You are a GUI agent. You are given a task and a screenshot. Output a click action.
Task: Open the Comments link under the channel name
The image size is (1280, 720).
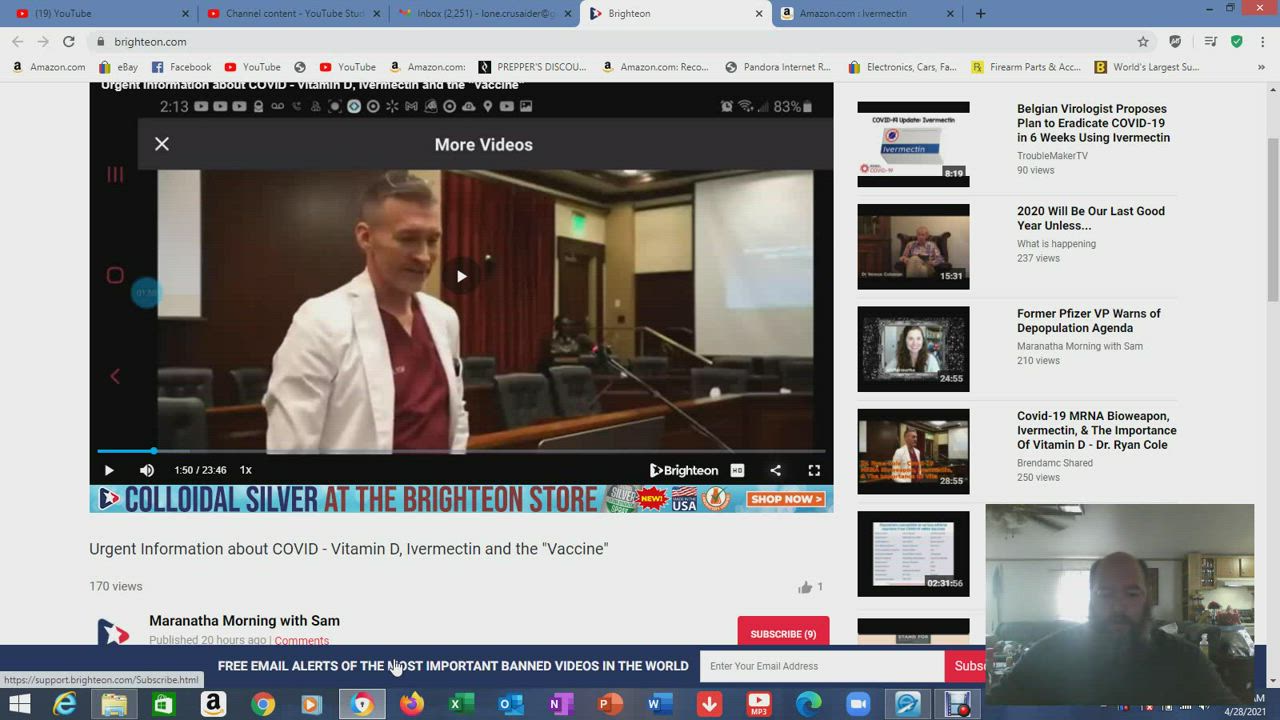pos(301,641)
